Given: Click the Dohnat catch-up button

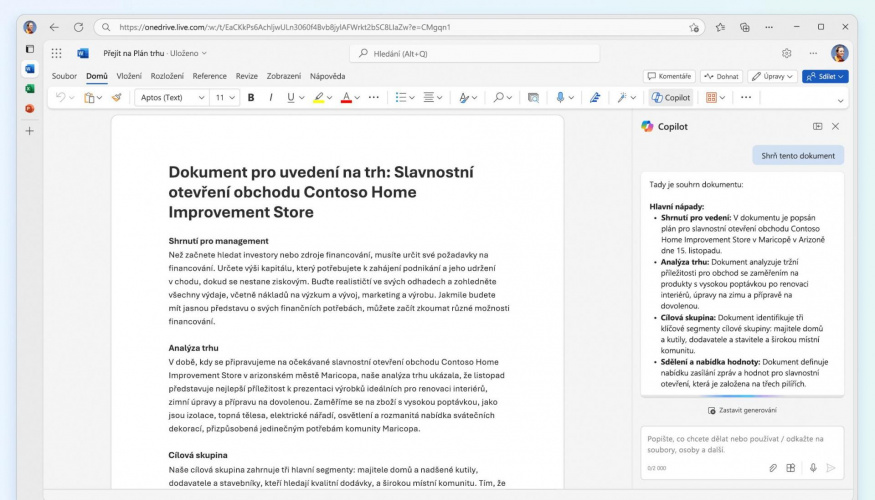Looking at the screenshot, I should (x=721, y=76).
